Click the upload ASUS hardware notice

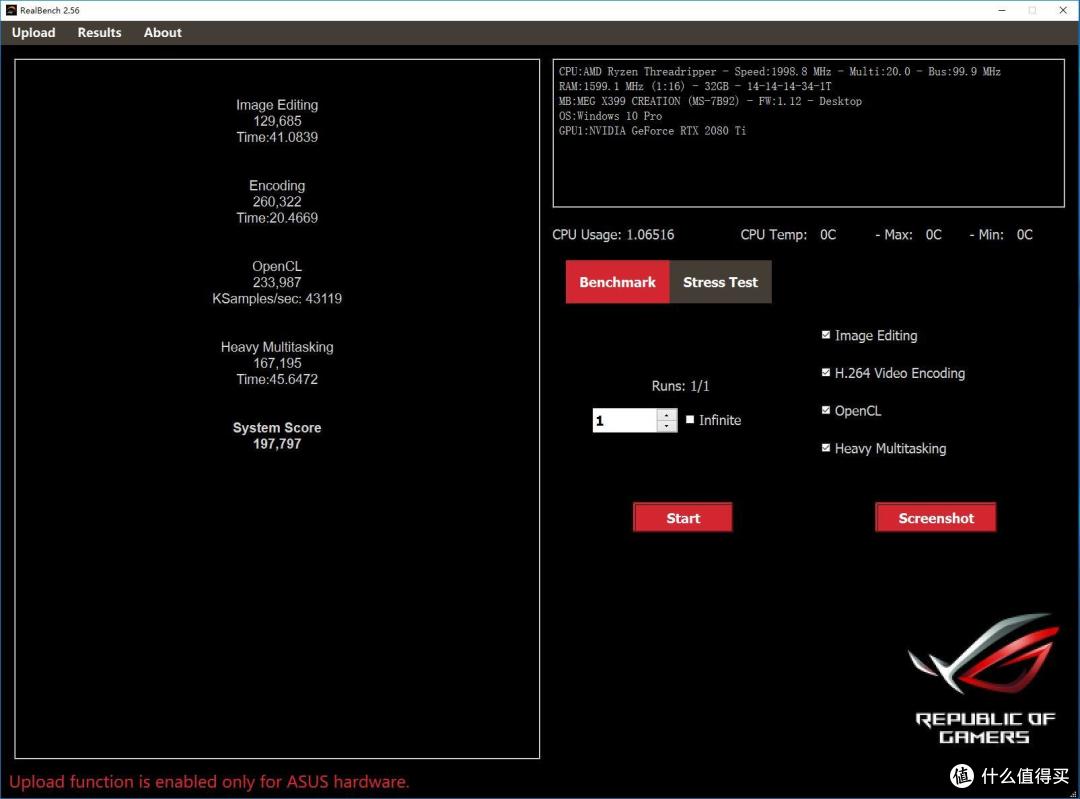tap(209, 782)
